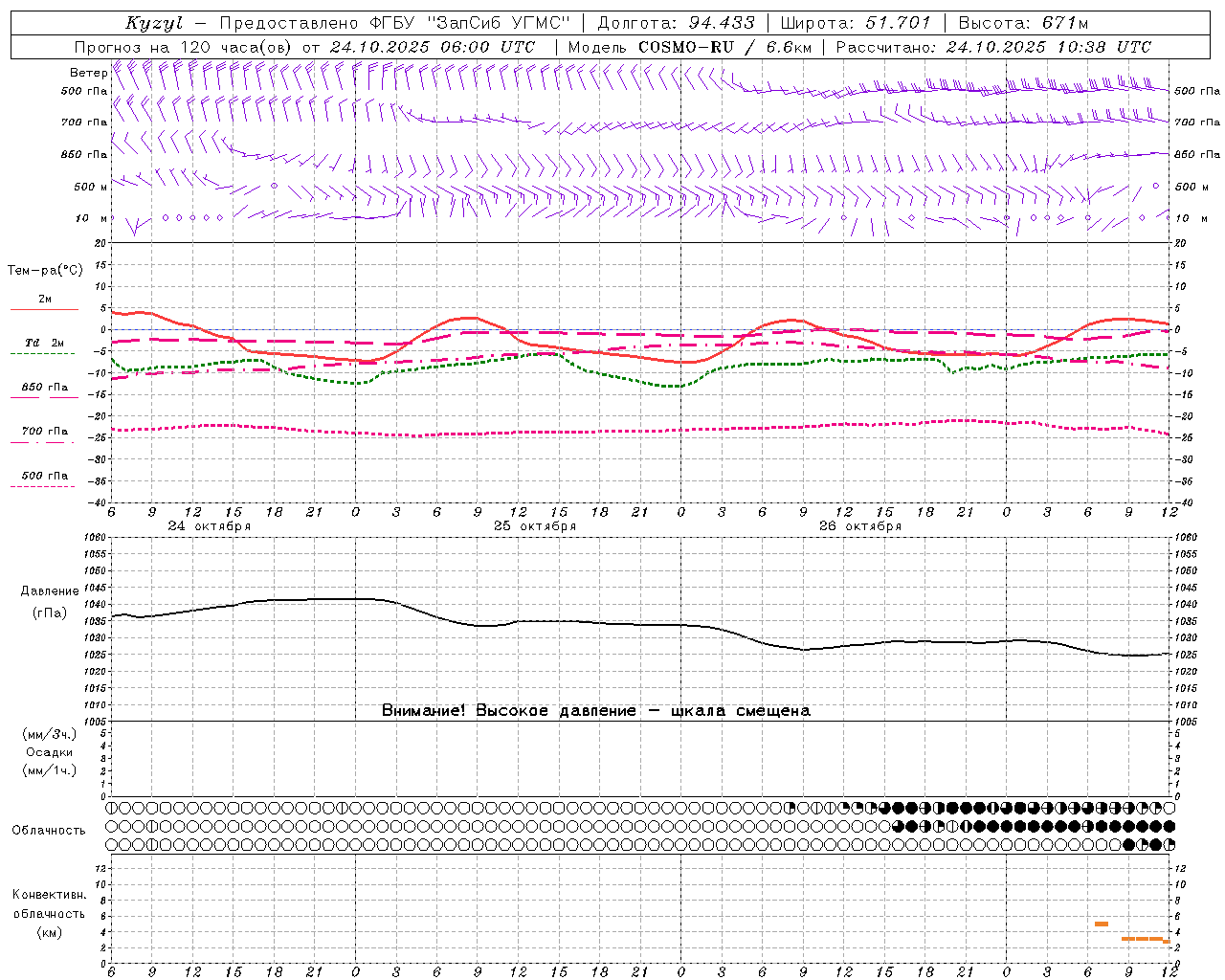Screen dimensions: 1225x980
Task: Click the left "10 м" wind level label
Action: [92, 218]
